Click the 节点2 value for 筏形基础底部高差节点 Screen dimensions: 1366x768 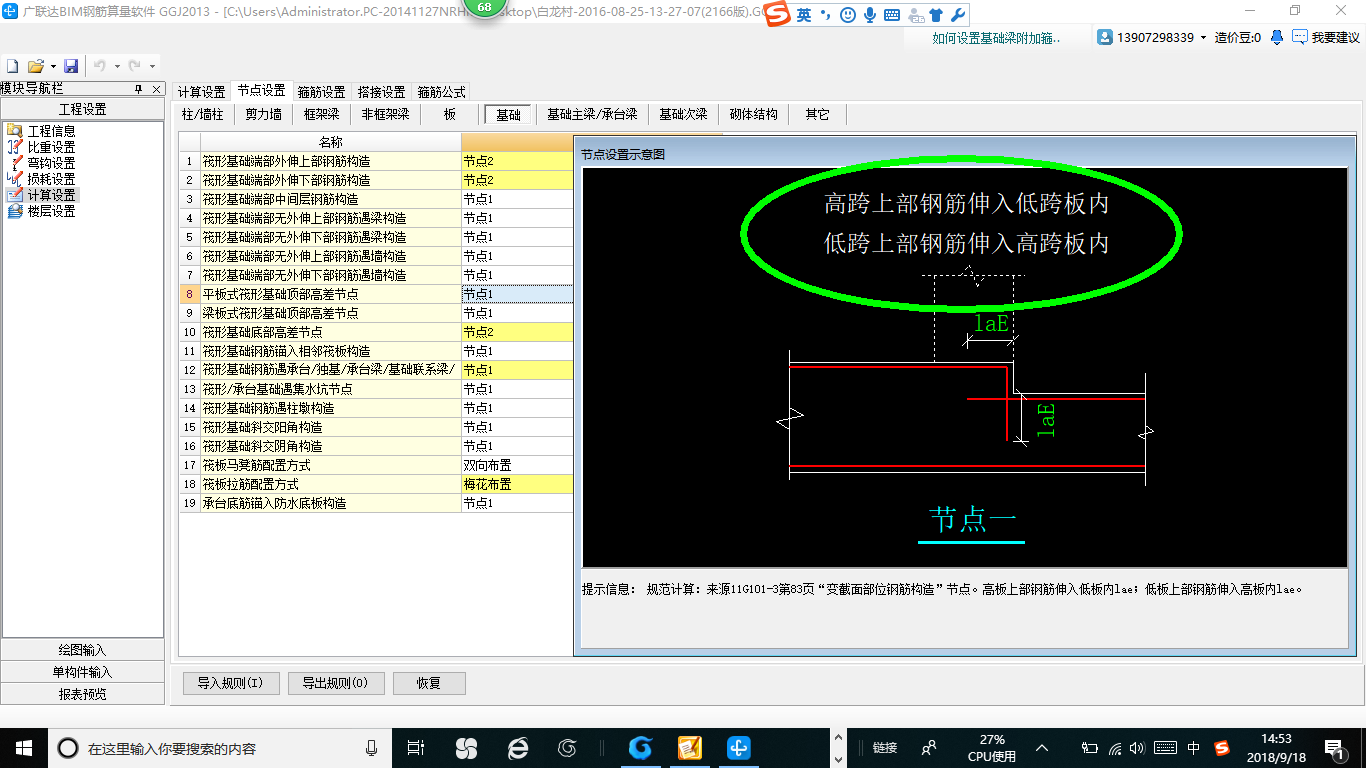coord(517,332)
